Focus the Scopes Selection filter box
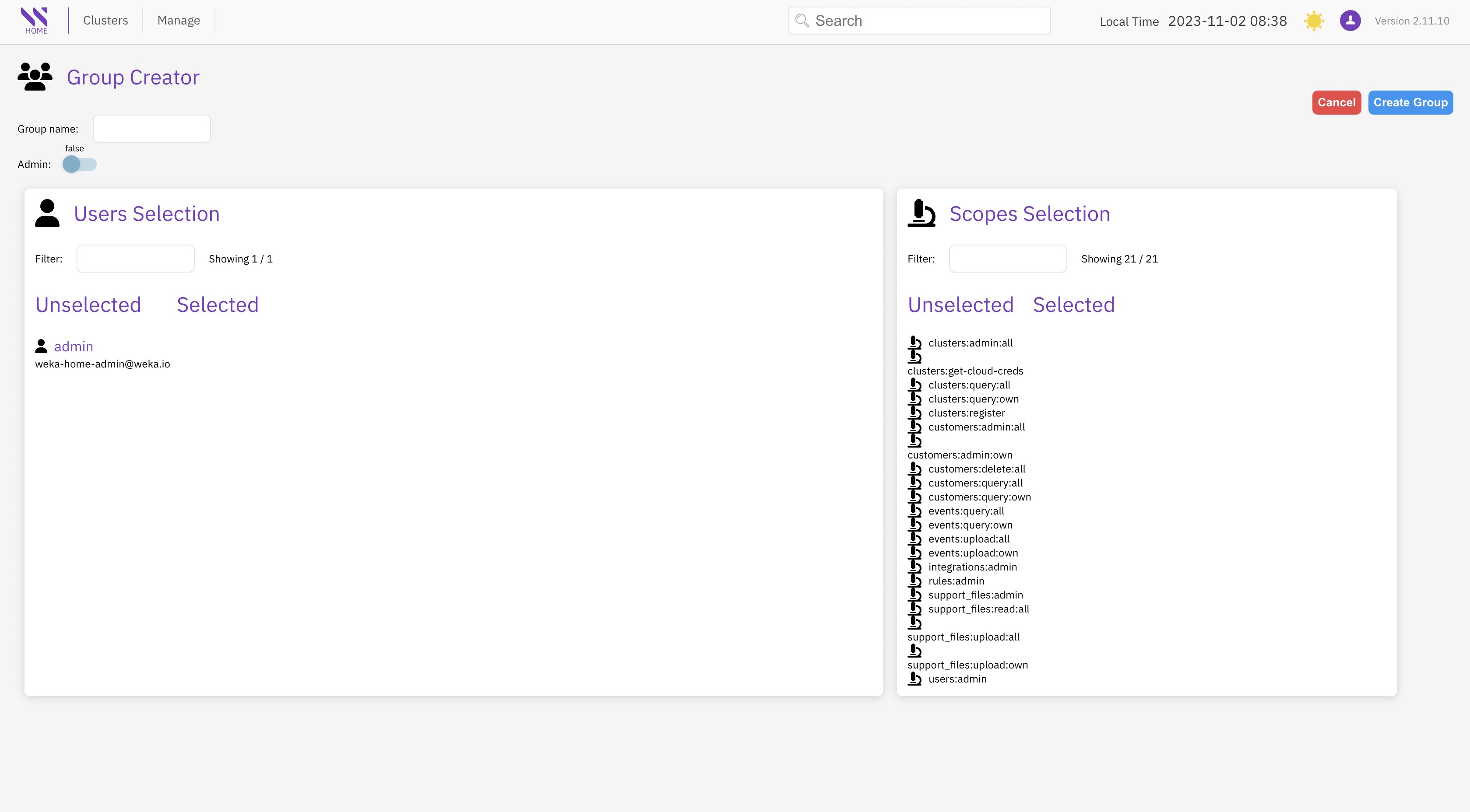Image resolution: width=1470 pixels, height=812 pixels. pyautogui.click(x=1008, y=259)
